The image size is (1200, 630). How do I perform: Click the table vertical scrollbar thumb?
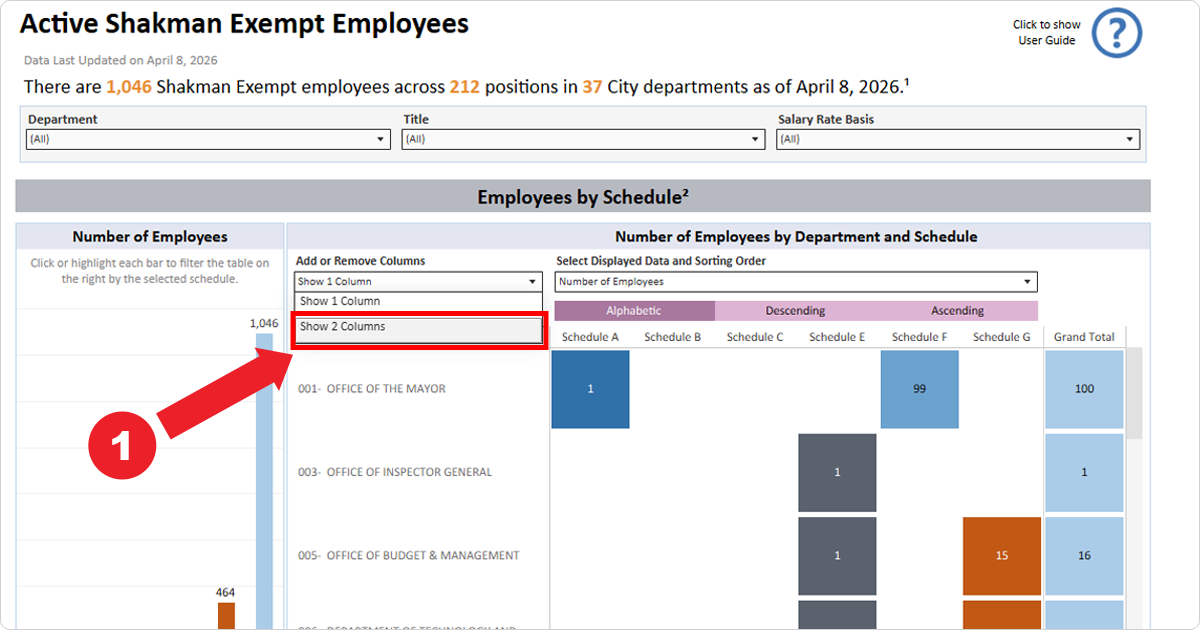pyautogui.click(x=1134, y=393)
